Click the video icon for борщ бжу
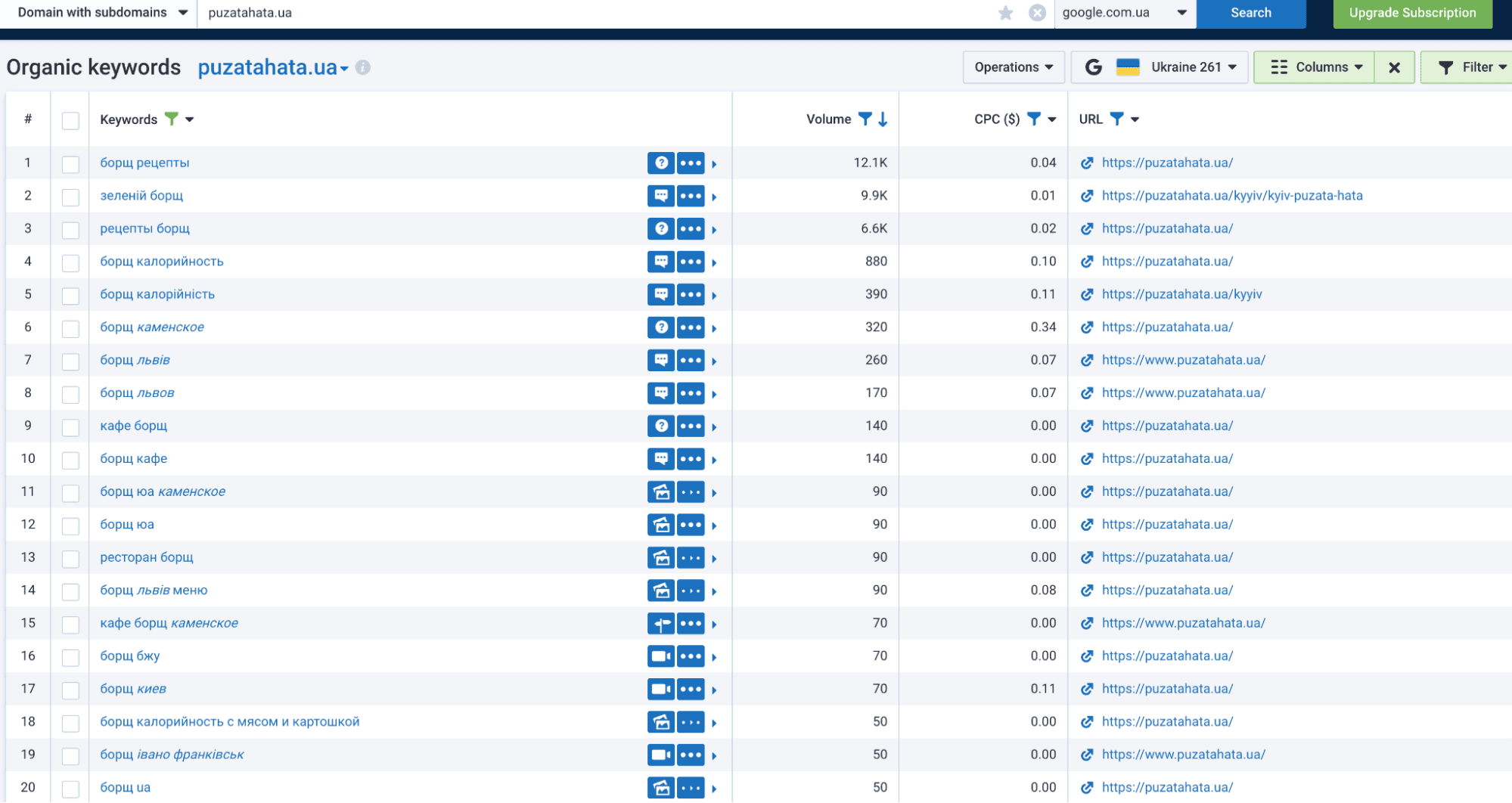The image size is (1512, 803). [x=661, y=656]
